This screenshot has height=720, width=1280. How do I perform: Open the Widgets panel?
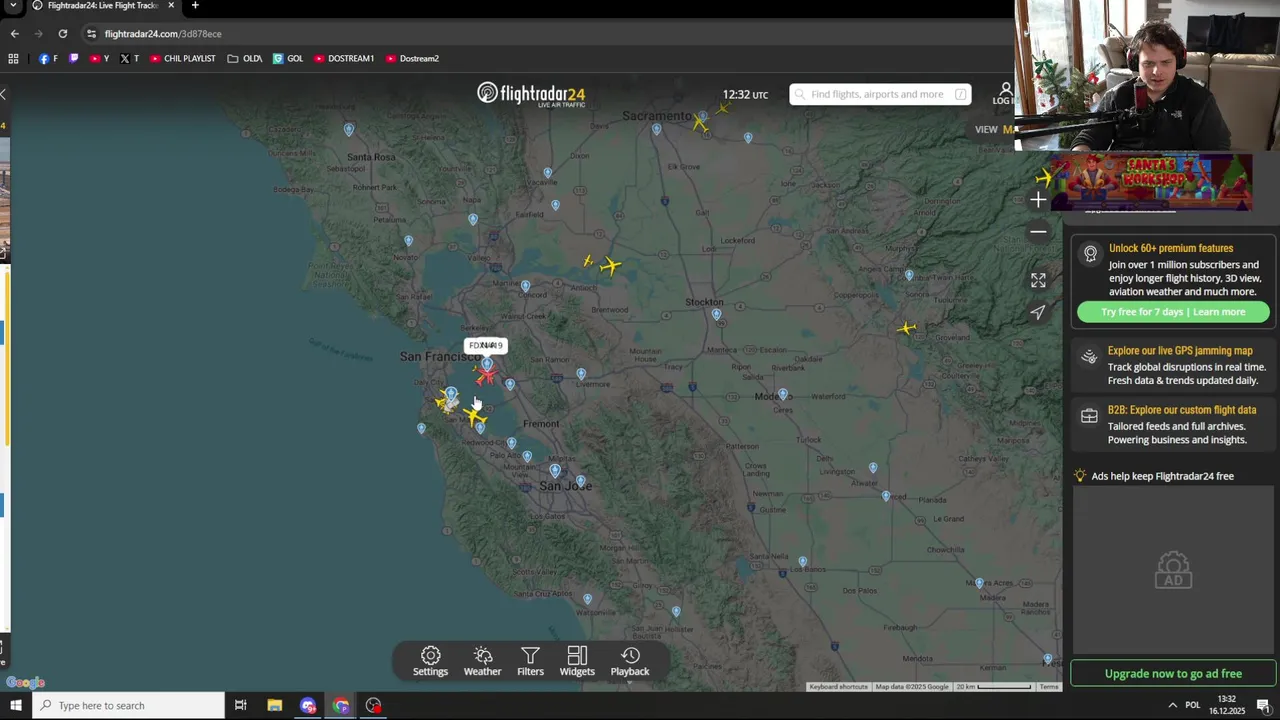click(577, 661)
